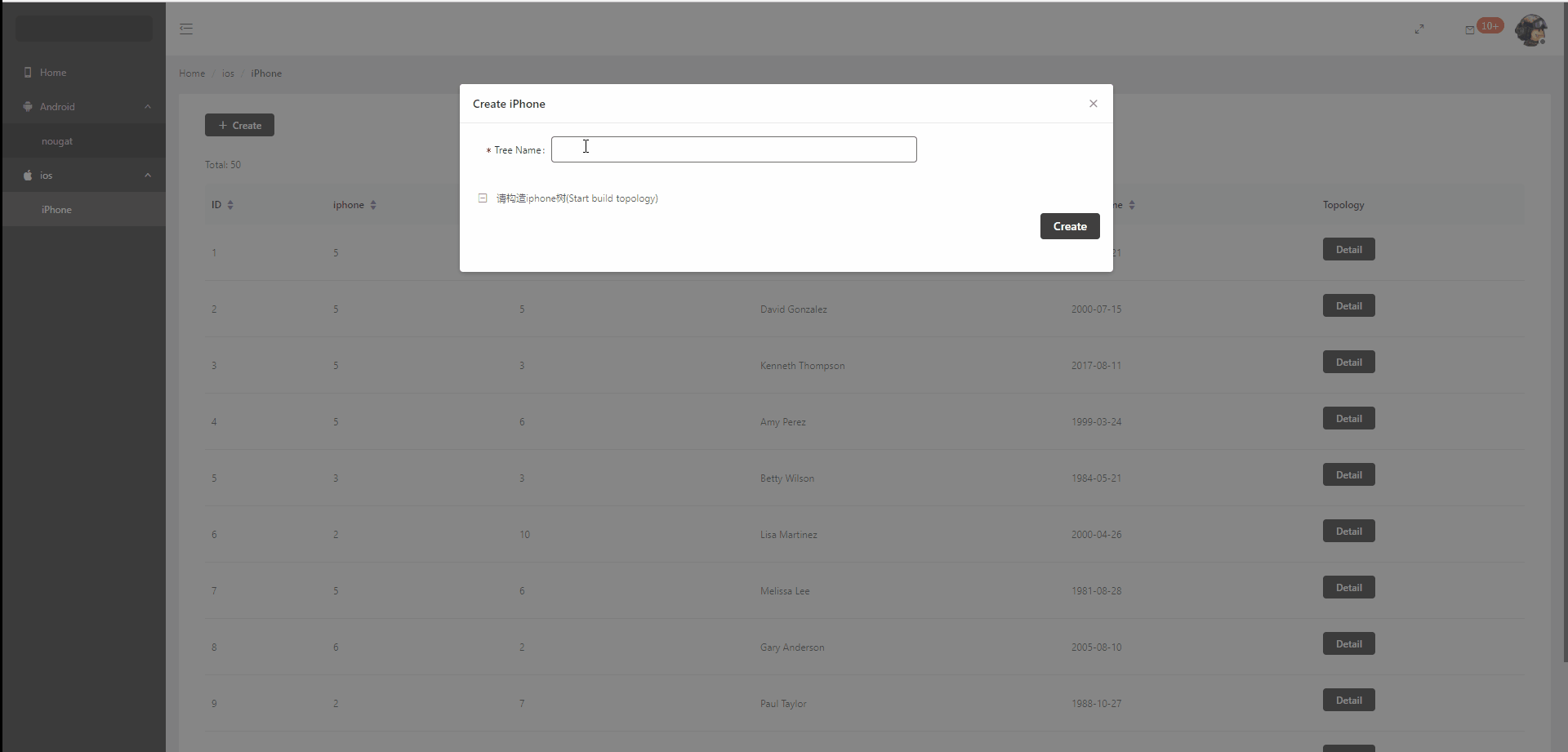This screenshot has height=752, width=1568.
Task: Open the user avatar menu
Action: [x=1531, y=30]
